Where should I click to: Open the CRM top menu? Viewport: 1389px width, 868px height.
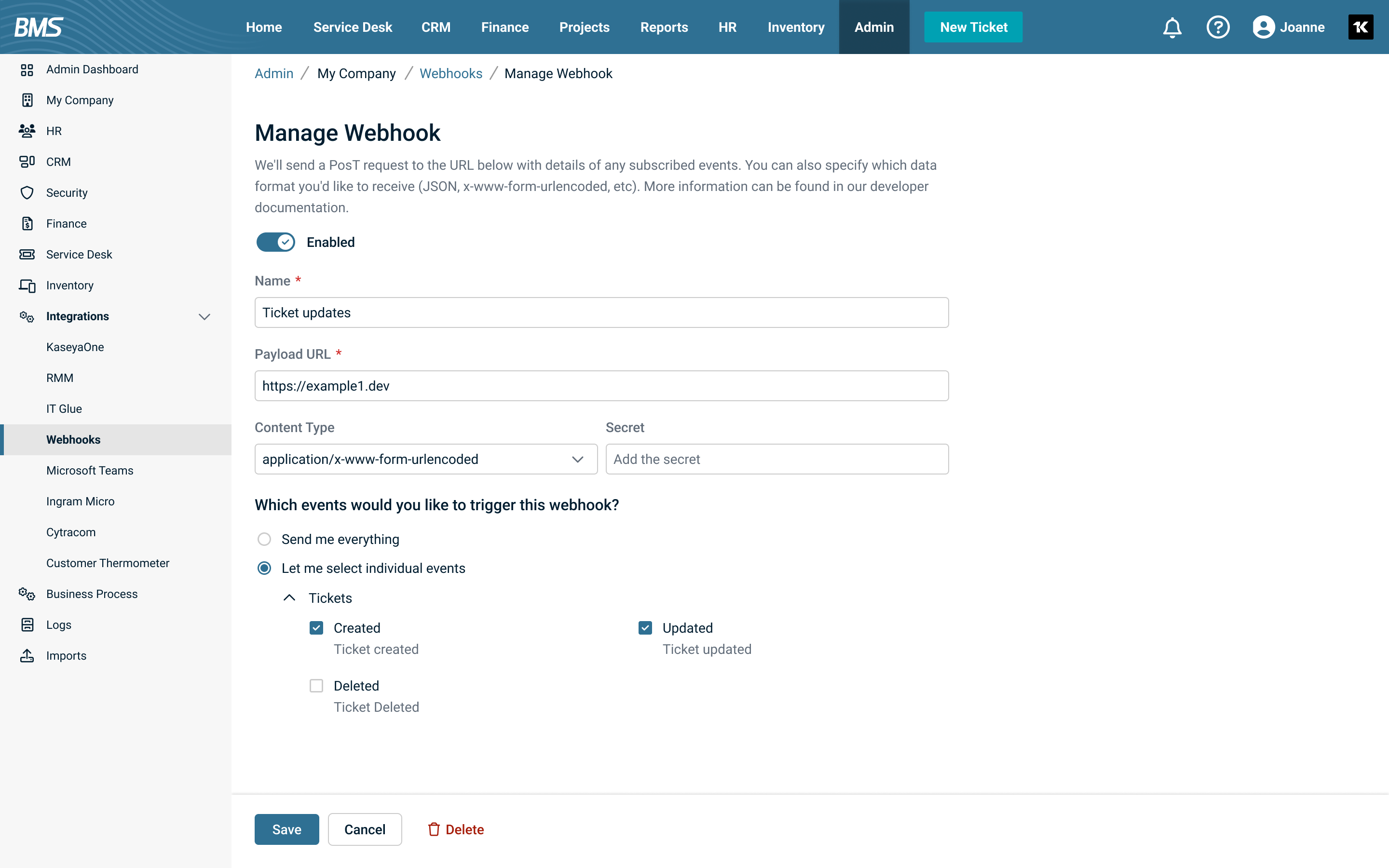pos(436,27)
